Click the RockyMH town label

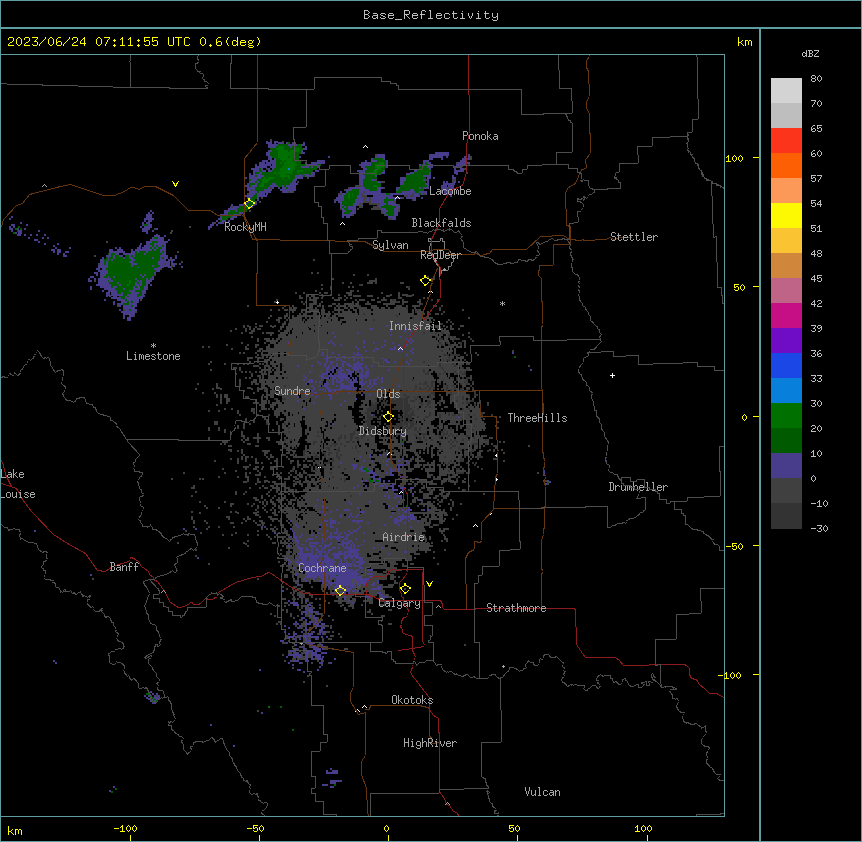(245, 227)
